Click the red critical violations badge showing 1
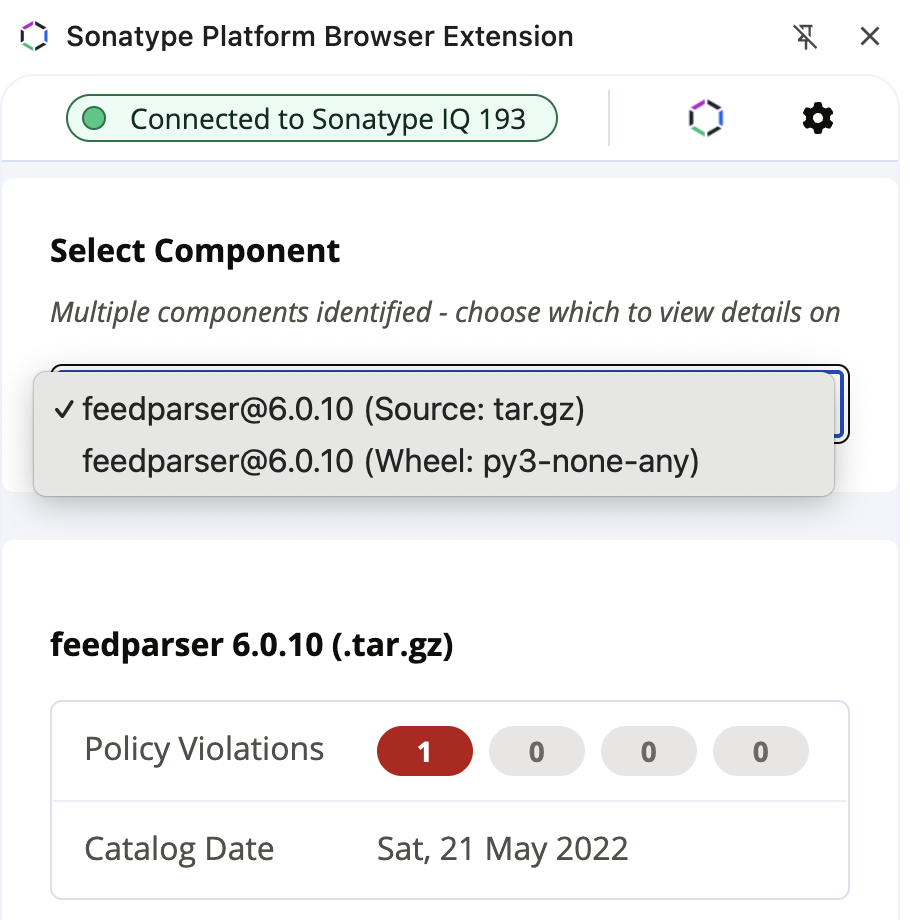The width and height of the screenshot is (910, 920). 425,751
